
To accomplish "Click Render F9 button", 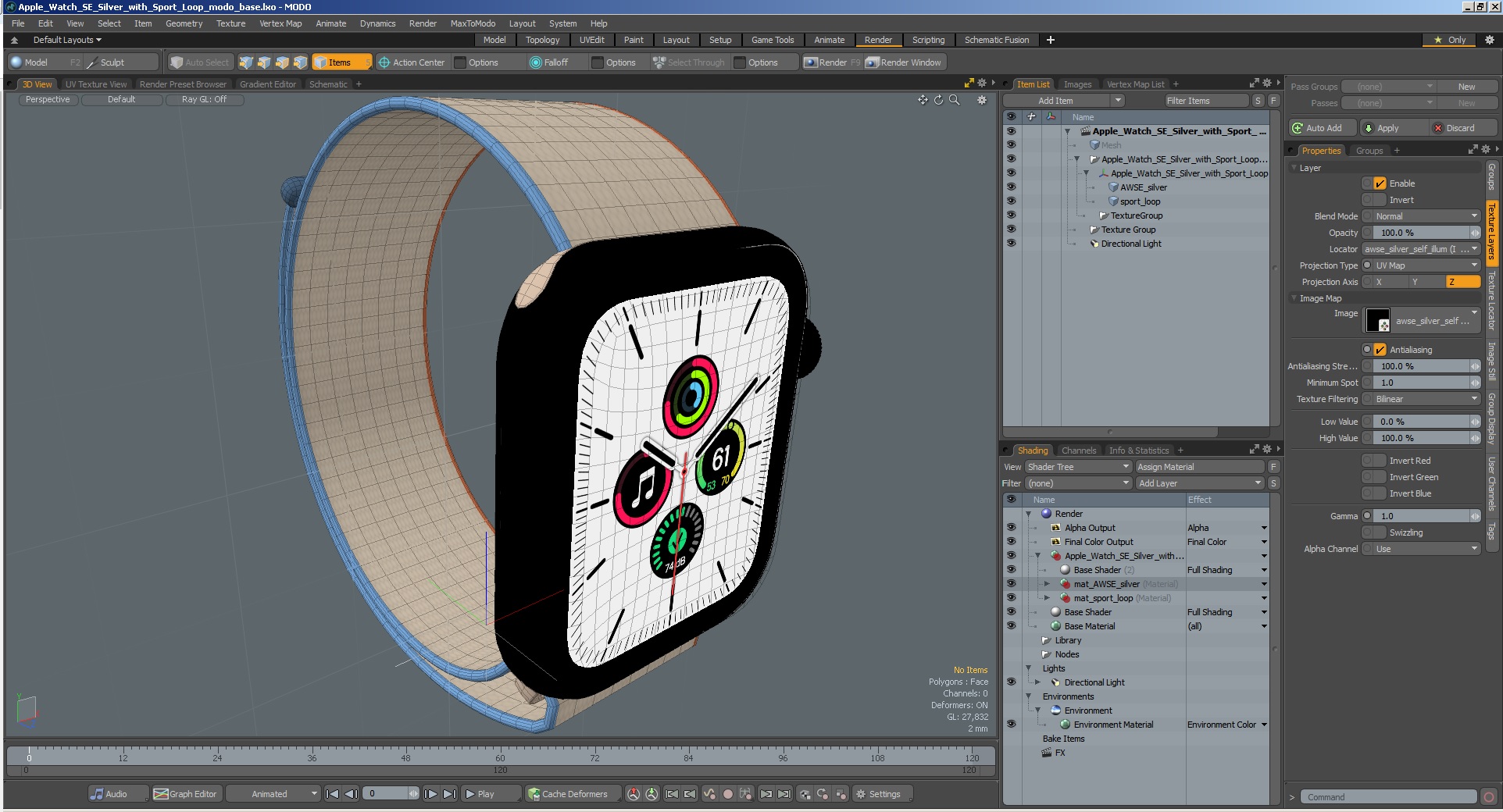I will pos(832,62).
